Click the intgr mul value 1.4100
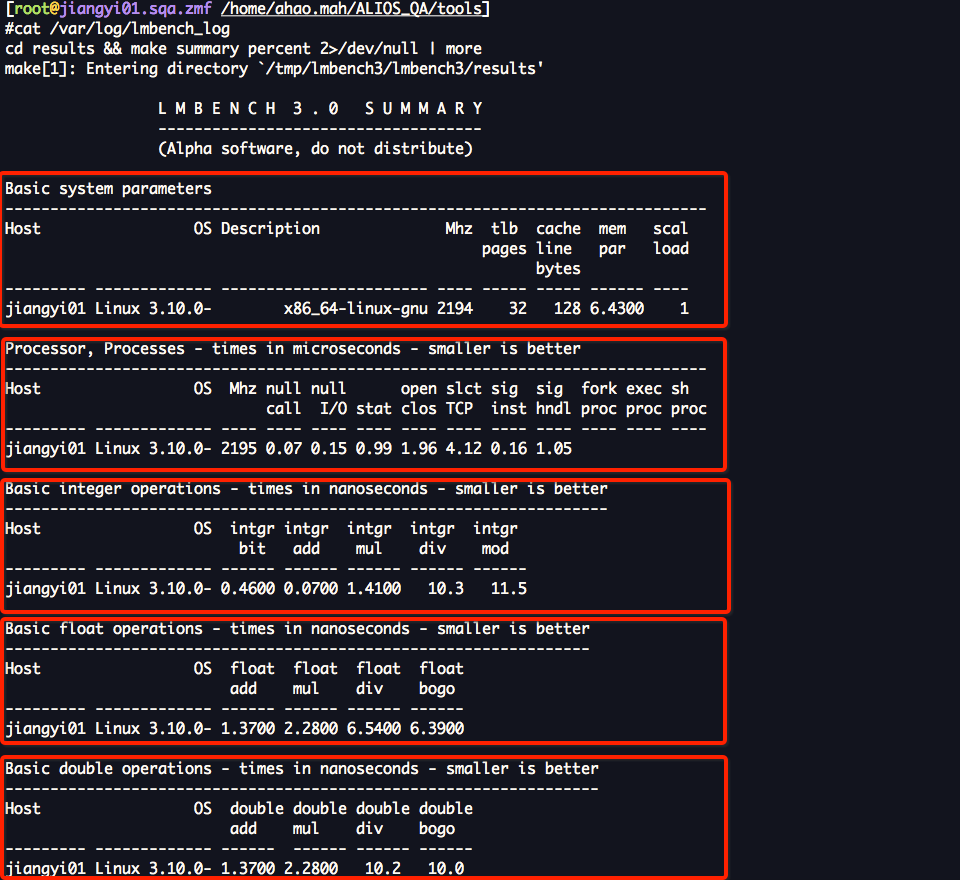This screenshot has width=960, height=880. tap(373, 589)
